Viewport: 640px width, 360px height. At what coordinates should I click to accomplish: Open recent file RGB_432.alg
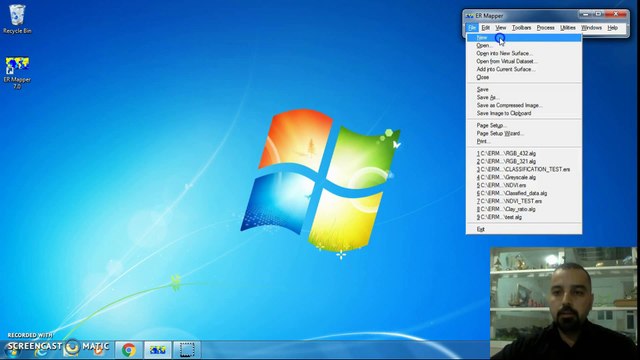coord(524,153)
